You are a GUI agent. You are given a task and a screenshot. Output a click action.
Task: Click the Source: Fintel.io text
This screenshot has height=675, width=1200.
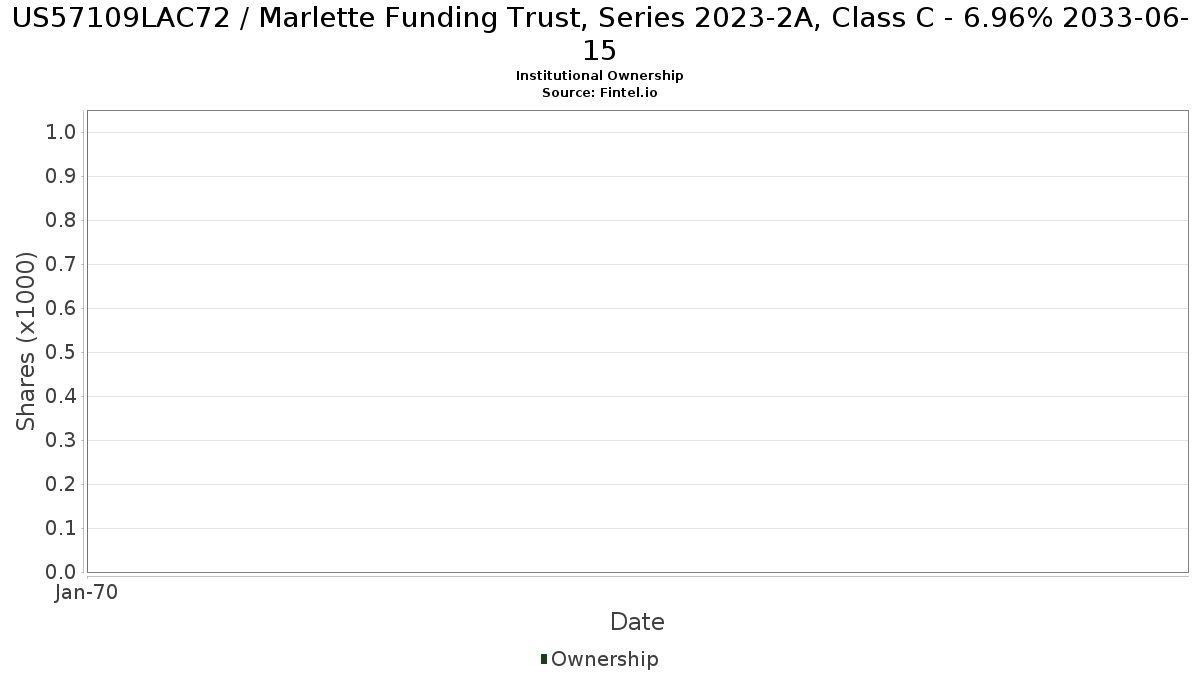pos(599,92)
